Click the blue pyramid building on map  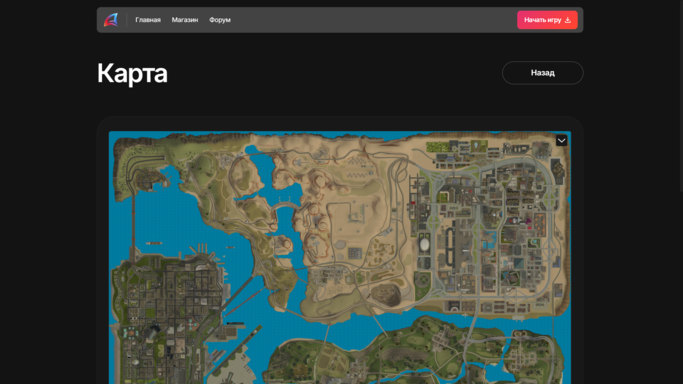(519, 263)
